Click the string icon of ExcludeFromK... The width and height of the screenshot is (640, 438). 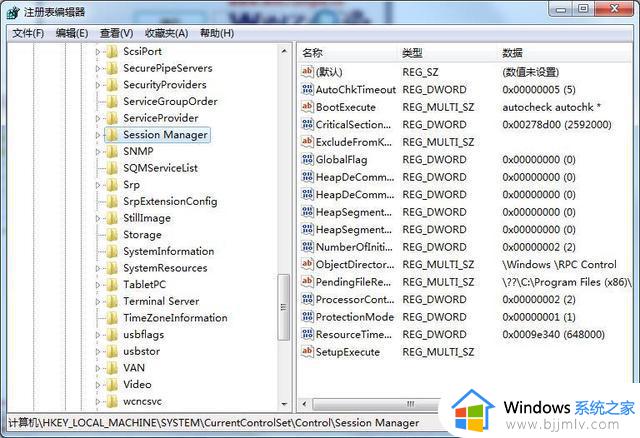click(307, 142)
